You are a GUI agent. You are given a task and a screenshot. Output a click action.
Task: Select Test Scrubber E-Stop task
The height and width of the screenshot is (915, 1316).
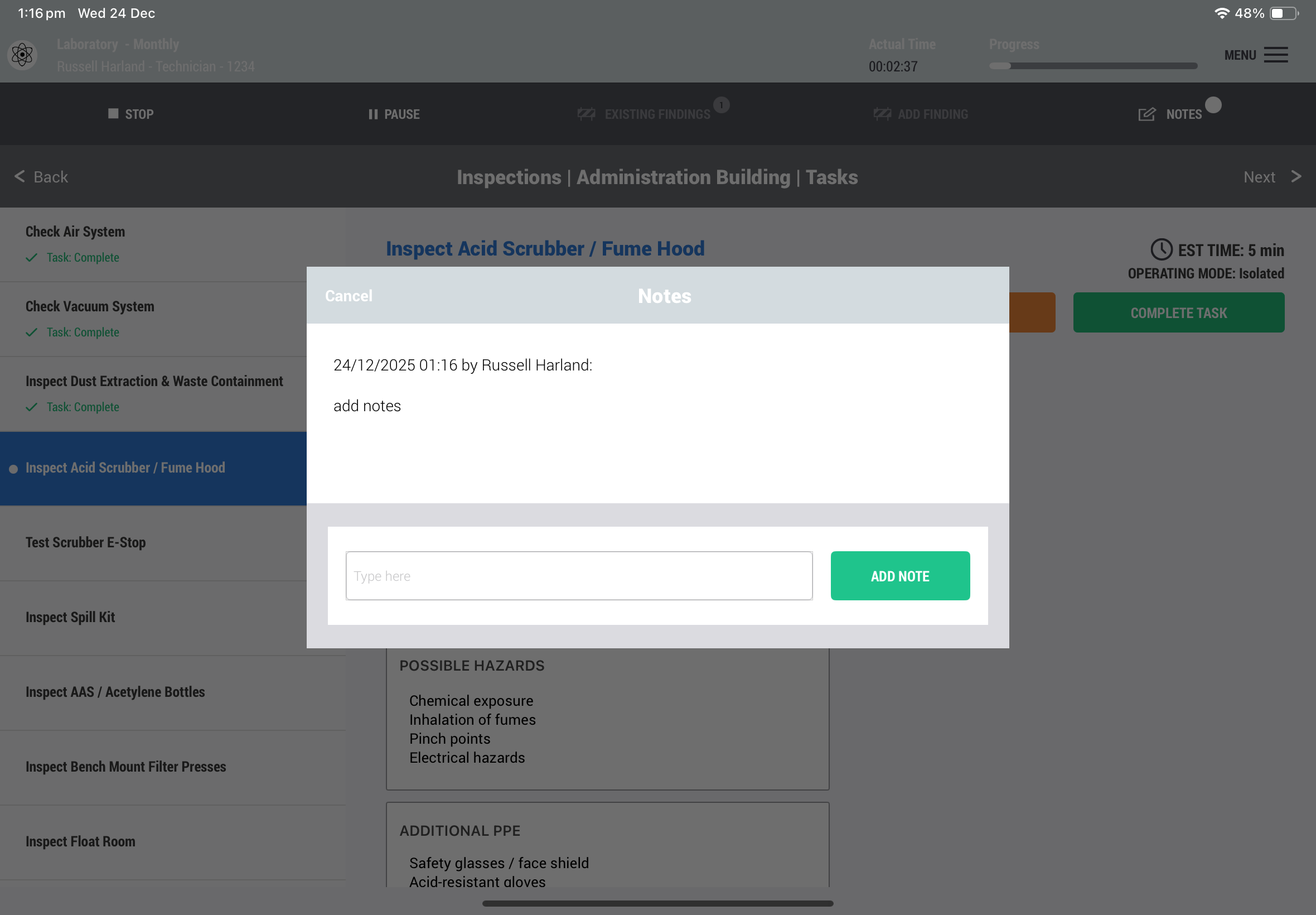point(86,542)
